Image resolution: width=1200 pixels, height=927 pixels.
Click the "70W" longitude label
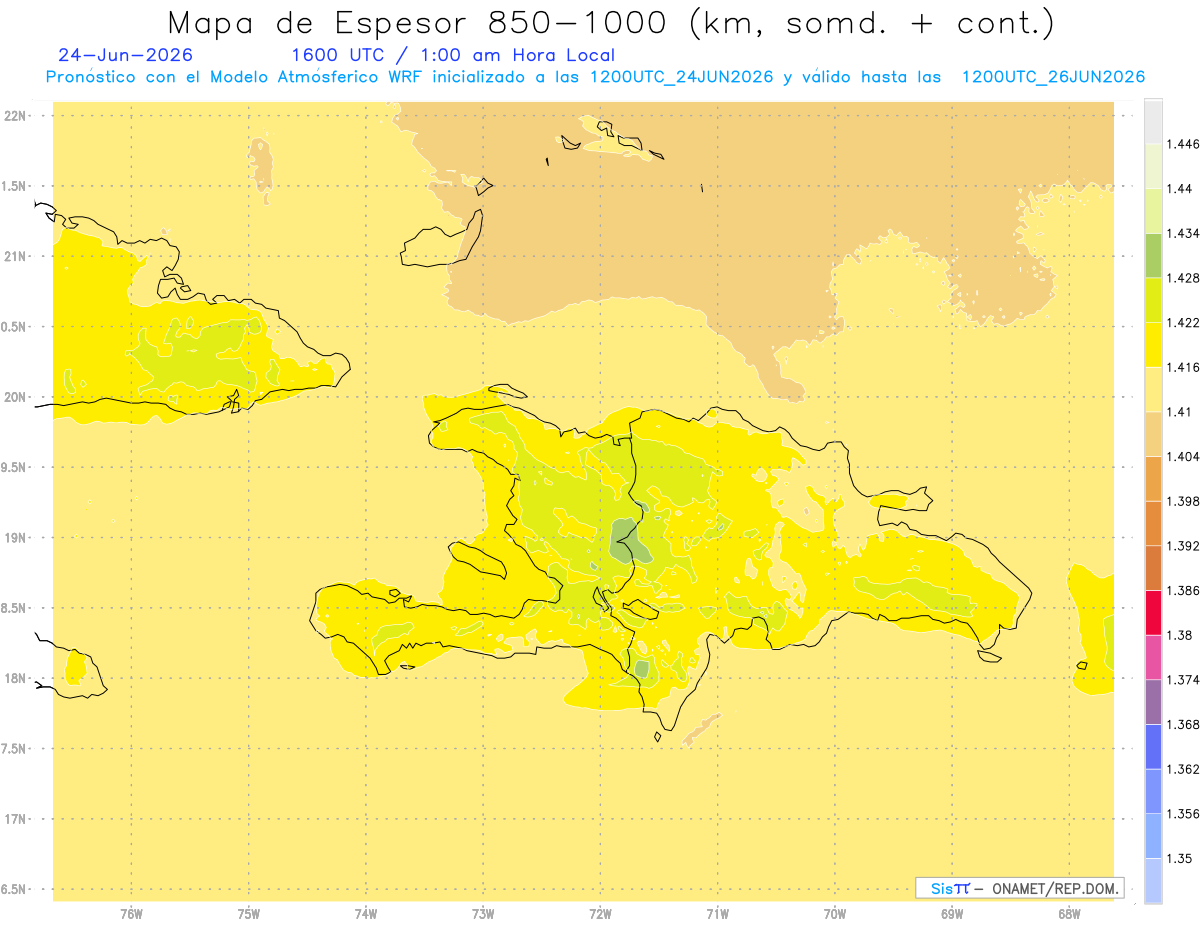click(835, 913)
